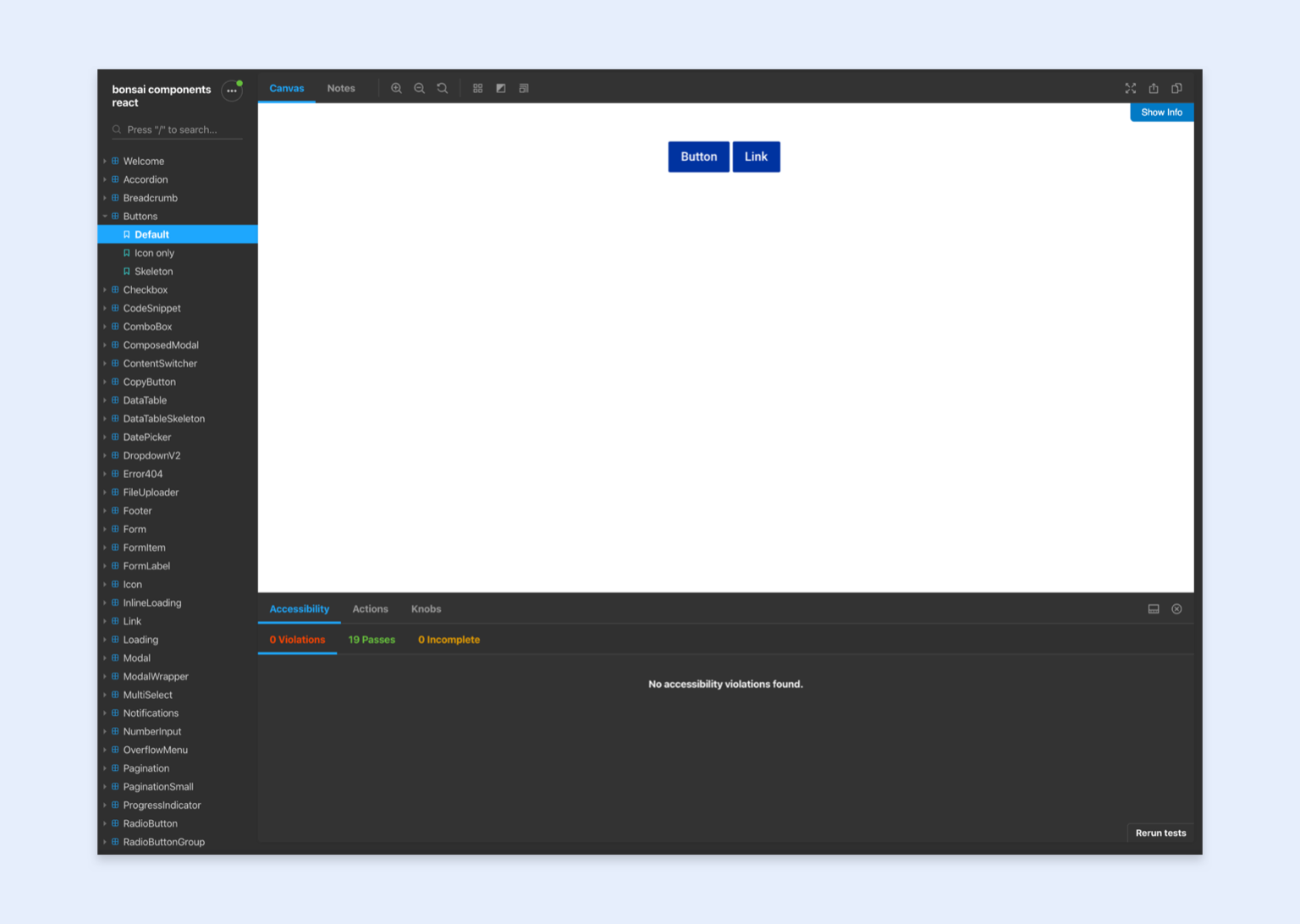Show the 0 Violations tab

click(297, 640)
